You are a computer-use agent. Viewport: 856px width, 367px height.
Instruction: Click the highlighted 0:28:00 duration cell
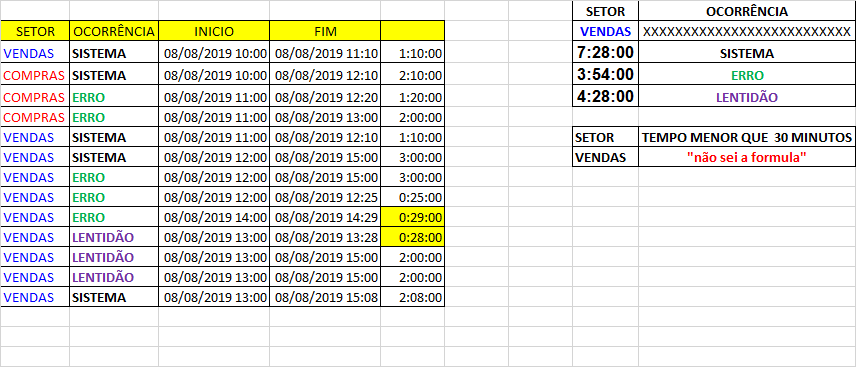pos(413,238)
